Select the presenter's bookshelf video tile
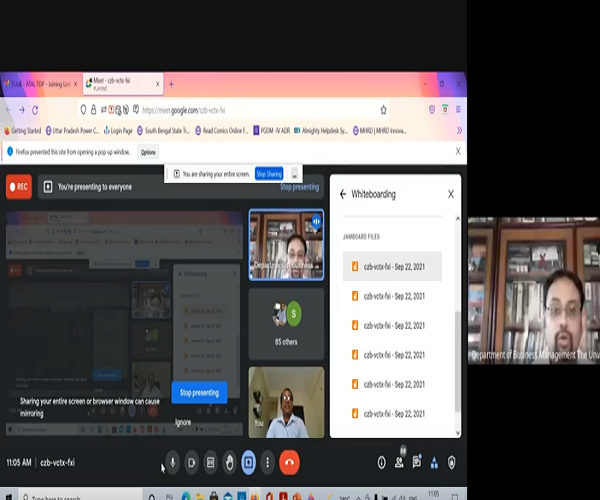 coord(286,244)
